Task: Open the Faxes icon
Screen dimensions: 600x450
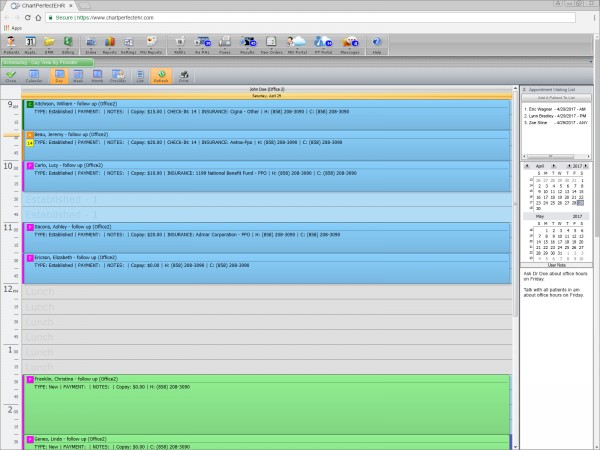Action: pyautogui.click(x=223, y=43)
